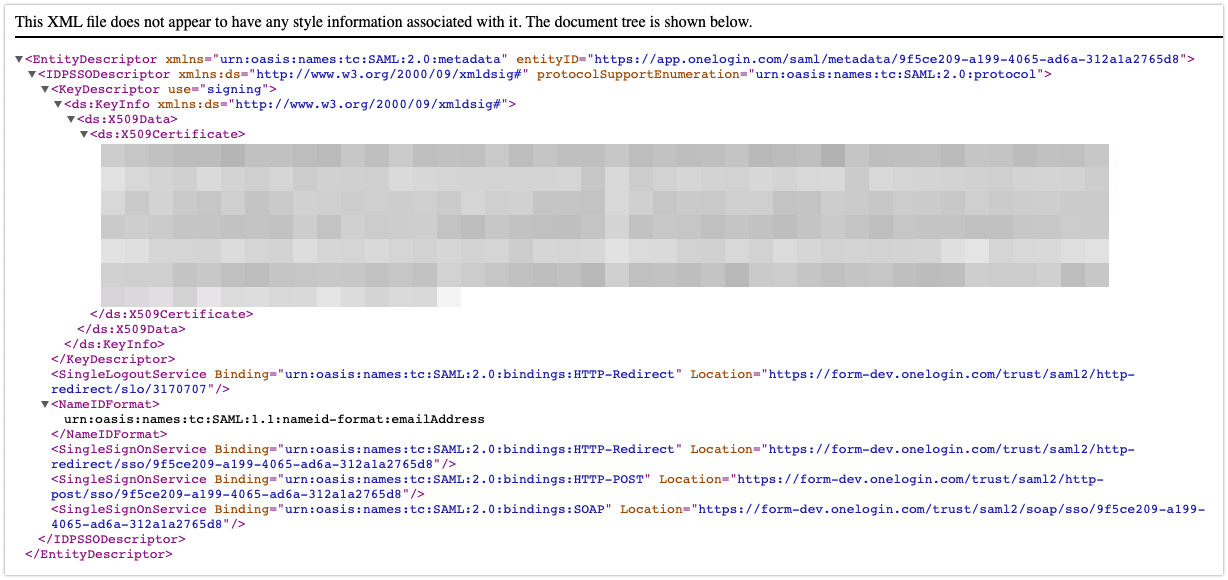Collapse the ds:X509Certificate node
Image resolution: width=1228 pixels, height=580 pixels.
84,135
